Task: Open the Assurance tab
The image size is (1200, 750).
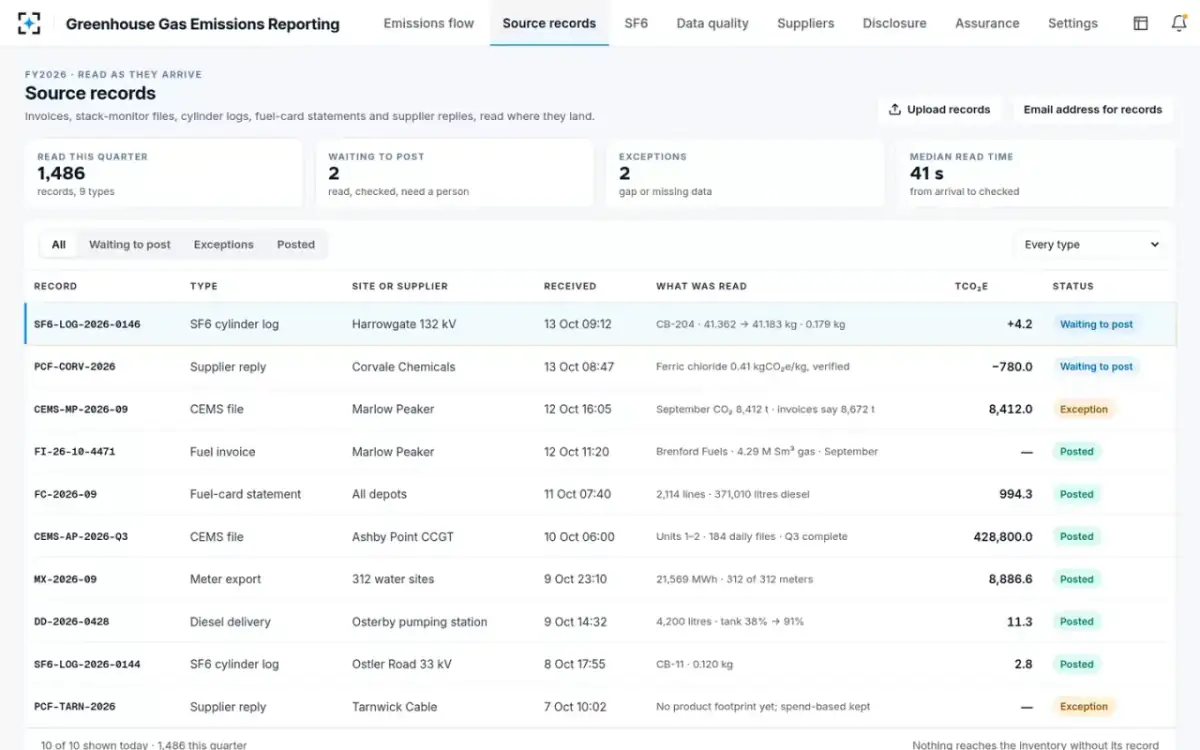Action: click(987, 23)
